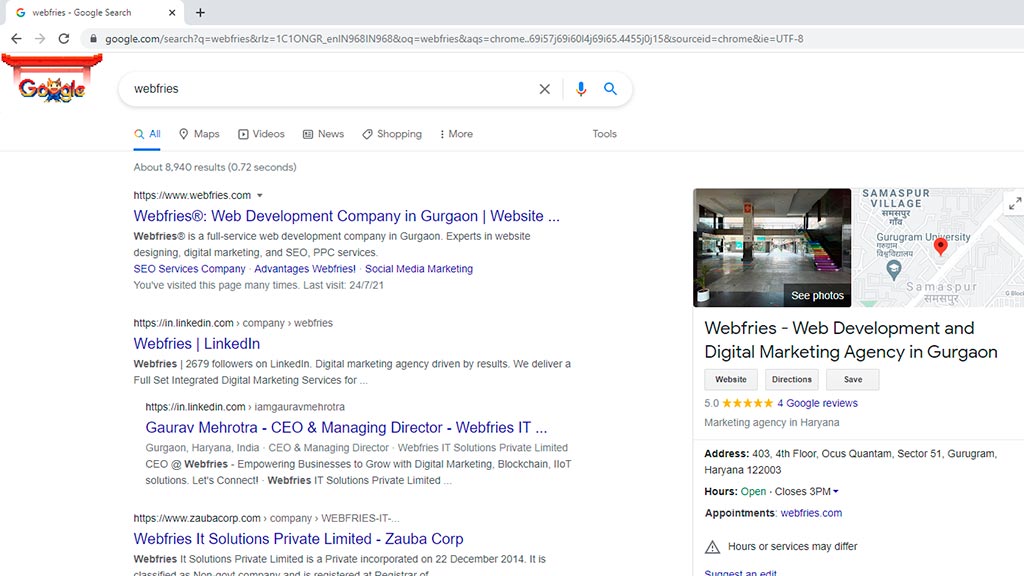The height and width of the screenshot is (576, 1024).
Task: Click the Suggest an edit link
Action: tap(741, 573)
